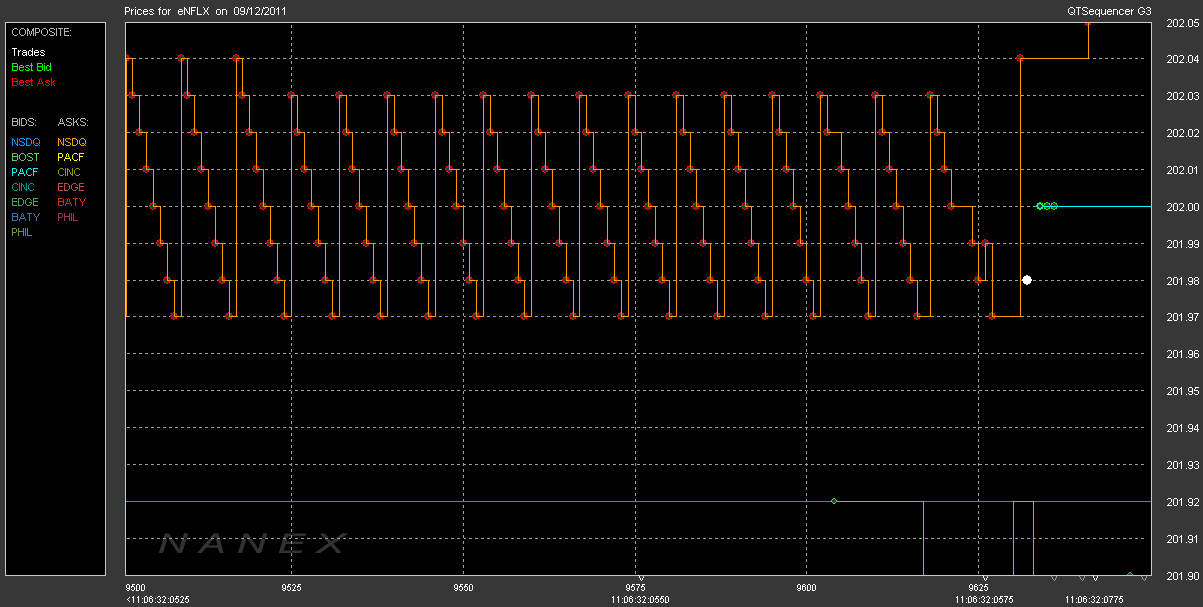Image resolution: width=1203 pixels, height=607 pixels.
Task: Click BATY in the BIDS column
Action: [x=25, y=217]
